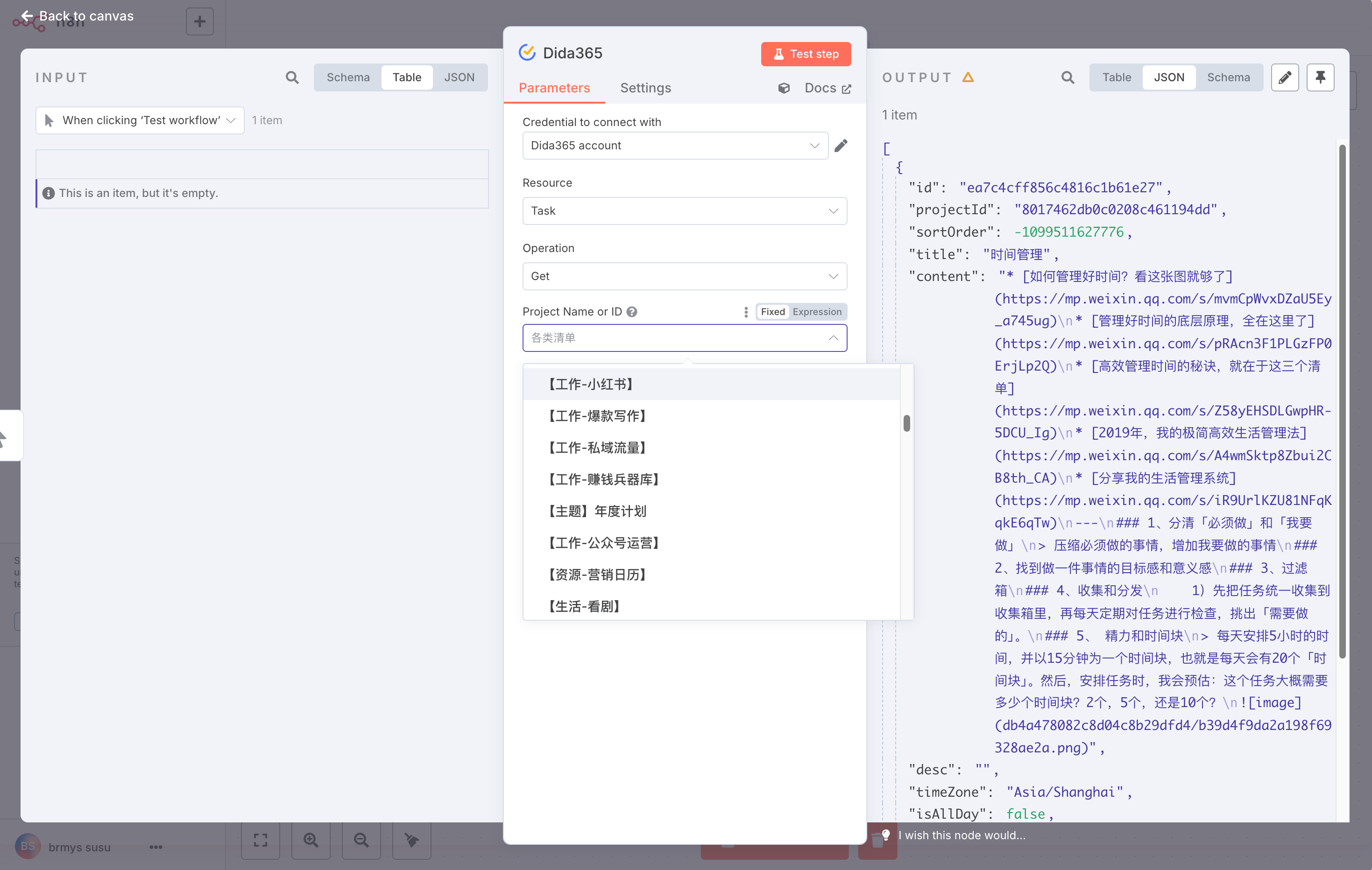
Task: Click the help icon beside Project Name
Action: click(632, 311)
